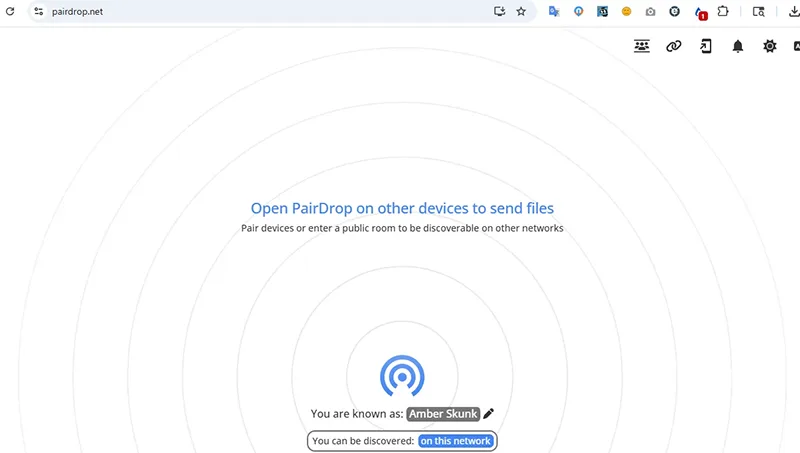Open the droplet extension with red badge
800x453 pixels.
tap(700, 13)
